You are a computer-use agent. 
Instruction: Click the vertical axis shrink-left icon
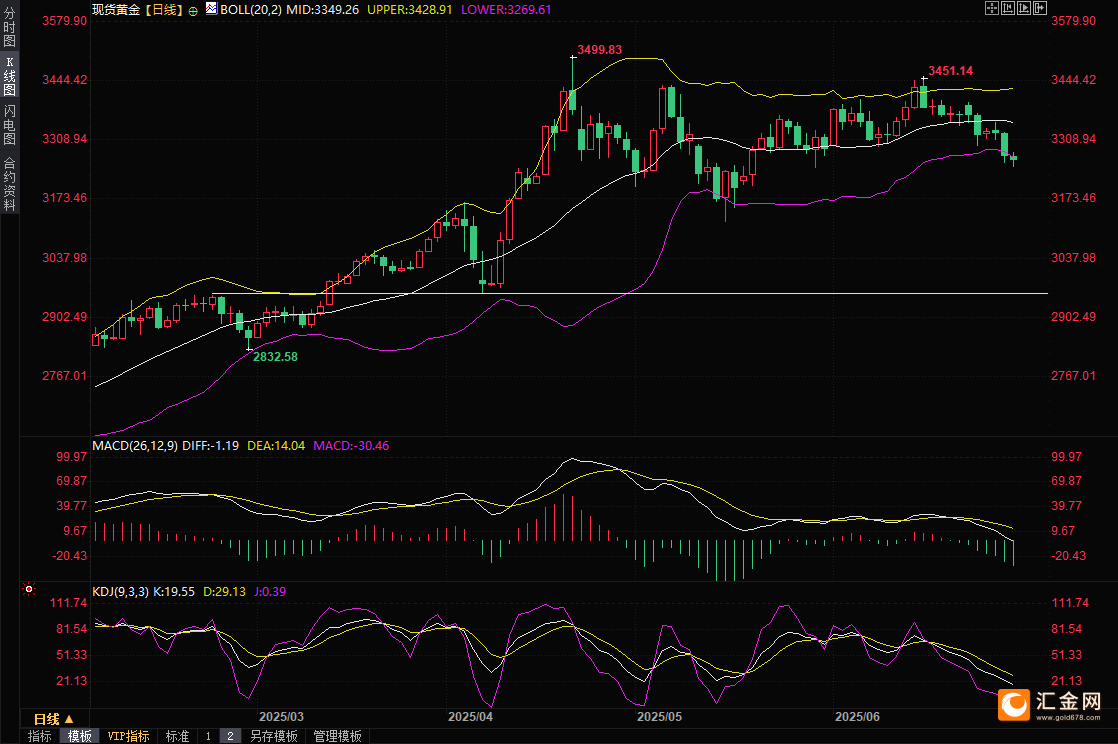tap(1007, 8)
